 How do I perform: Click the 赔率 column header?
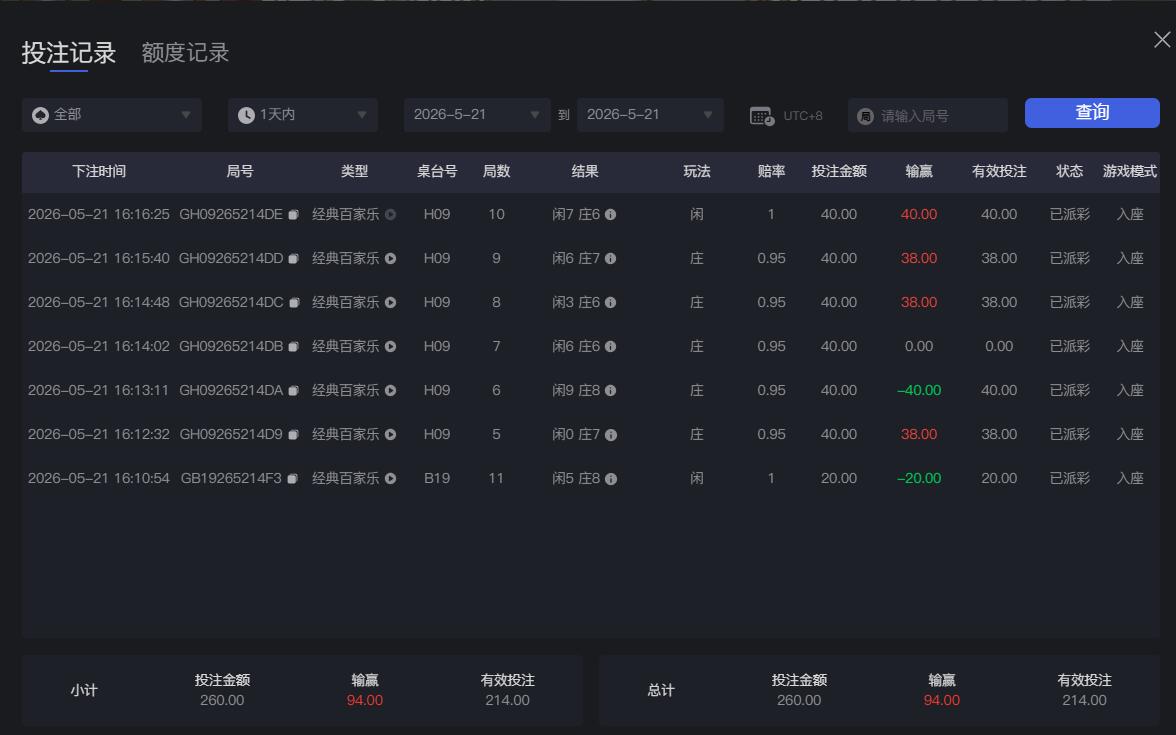click(x=771, y=172)
